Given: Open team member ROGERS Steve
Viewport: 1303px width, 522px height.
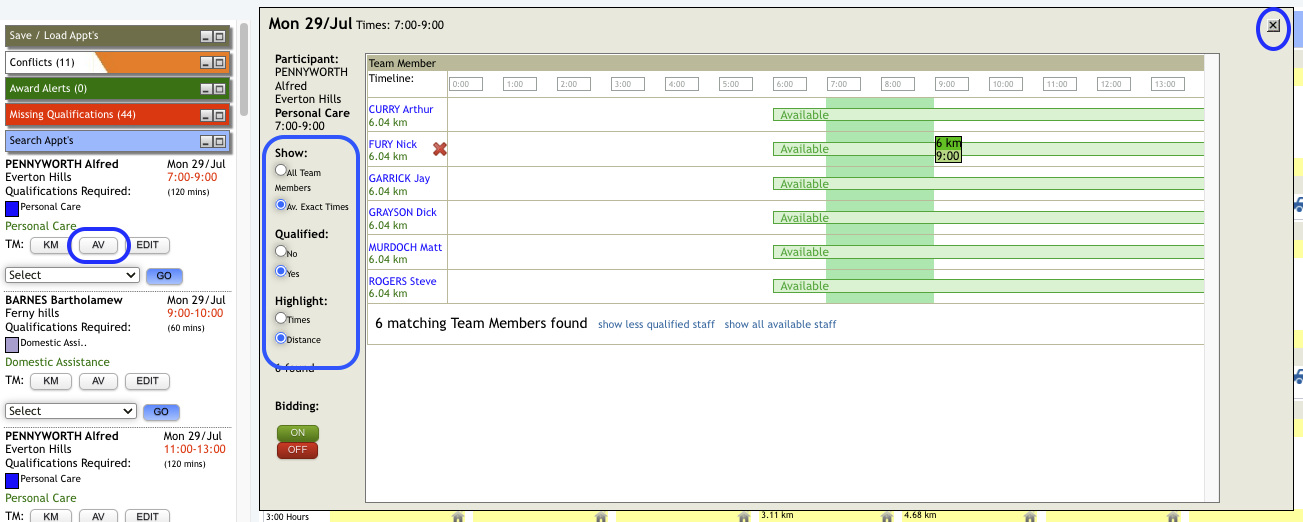Looking at the screenshot, I should 403,282.
